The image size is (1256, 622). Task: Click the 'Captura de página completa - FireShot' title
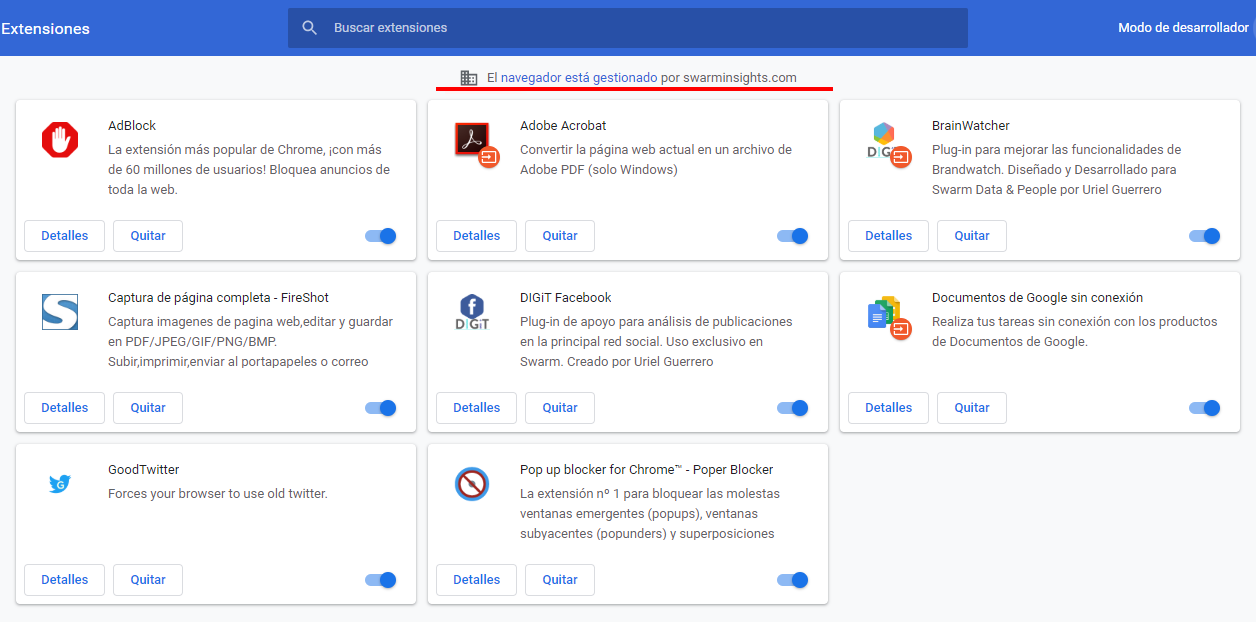tap(218, 298)
